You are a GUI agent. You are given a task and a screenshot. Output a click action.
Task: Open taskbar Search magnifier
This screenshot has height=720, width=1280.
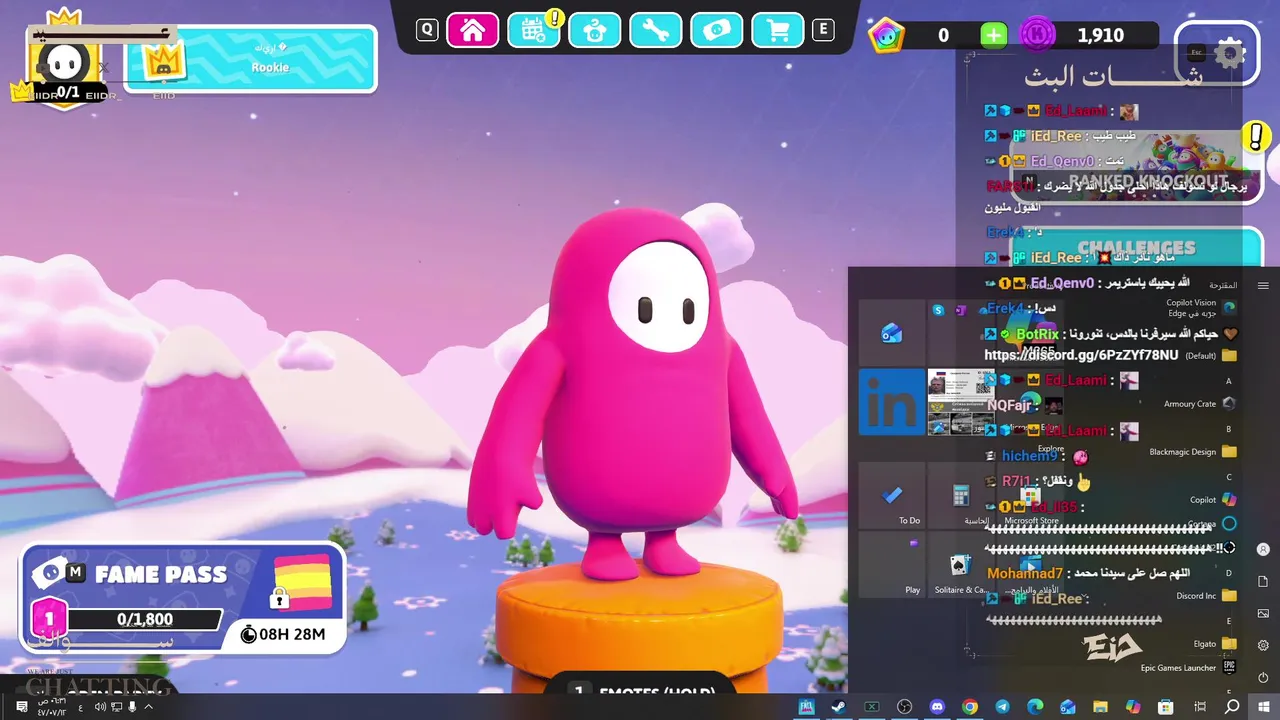(x=1232, y=707)
